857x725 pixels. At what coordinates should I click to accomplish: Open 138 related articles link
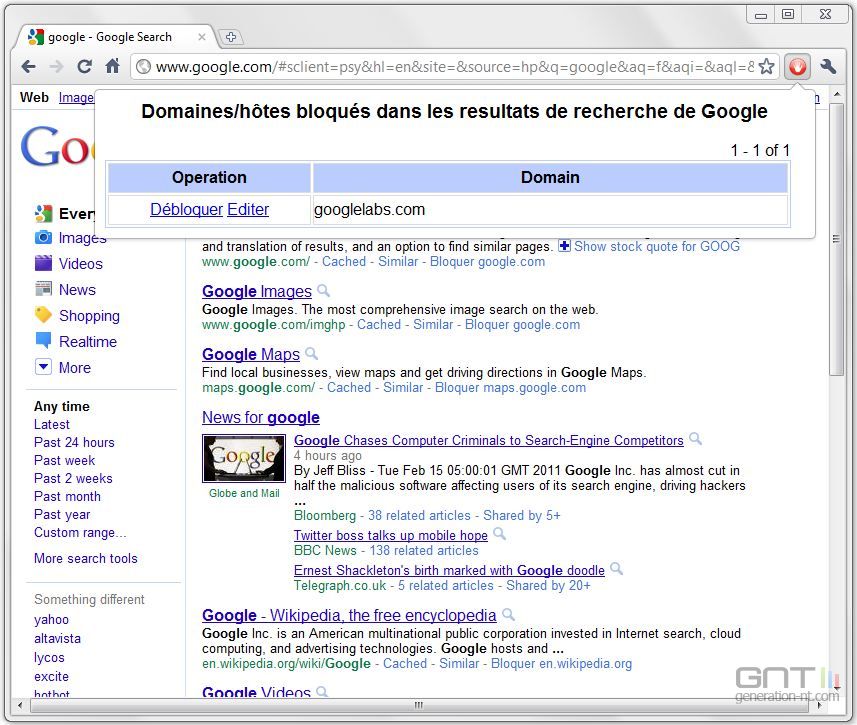click(424, 551)
